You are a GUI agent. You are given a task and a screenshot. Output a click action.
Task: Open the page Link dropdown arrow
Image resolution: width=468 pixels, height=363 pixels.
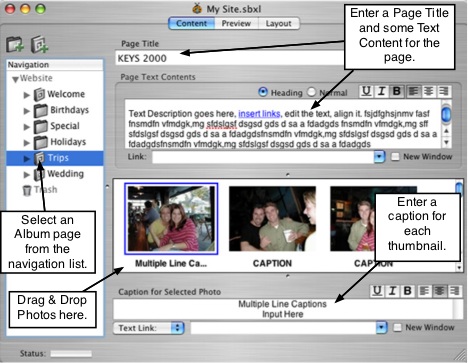click(x=379, y=157)
